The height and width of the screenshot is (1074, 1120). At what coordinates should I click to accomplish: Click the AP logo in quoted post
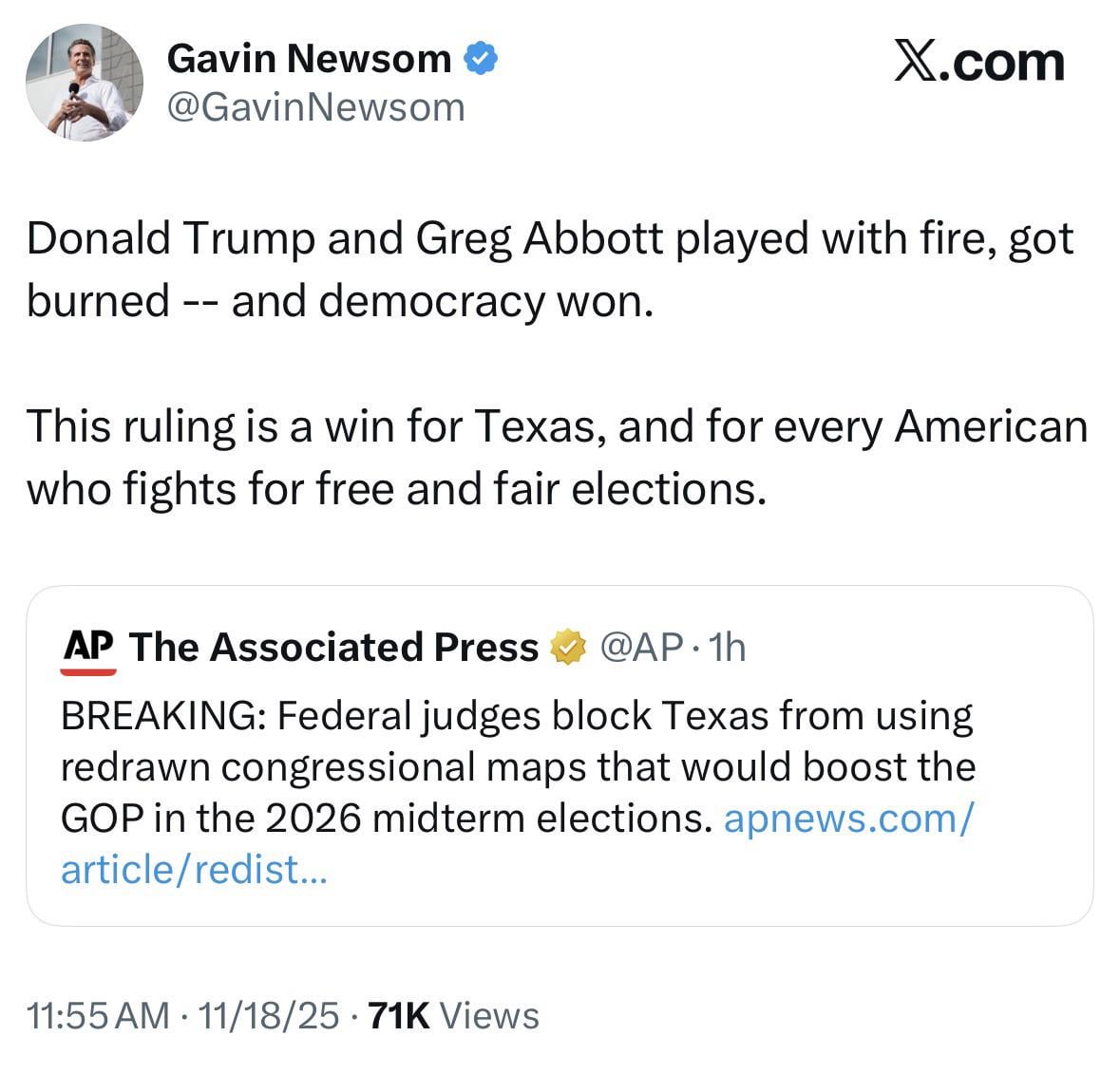[87, 649]
